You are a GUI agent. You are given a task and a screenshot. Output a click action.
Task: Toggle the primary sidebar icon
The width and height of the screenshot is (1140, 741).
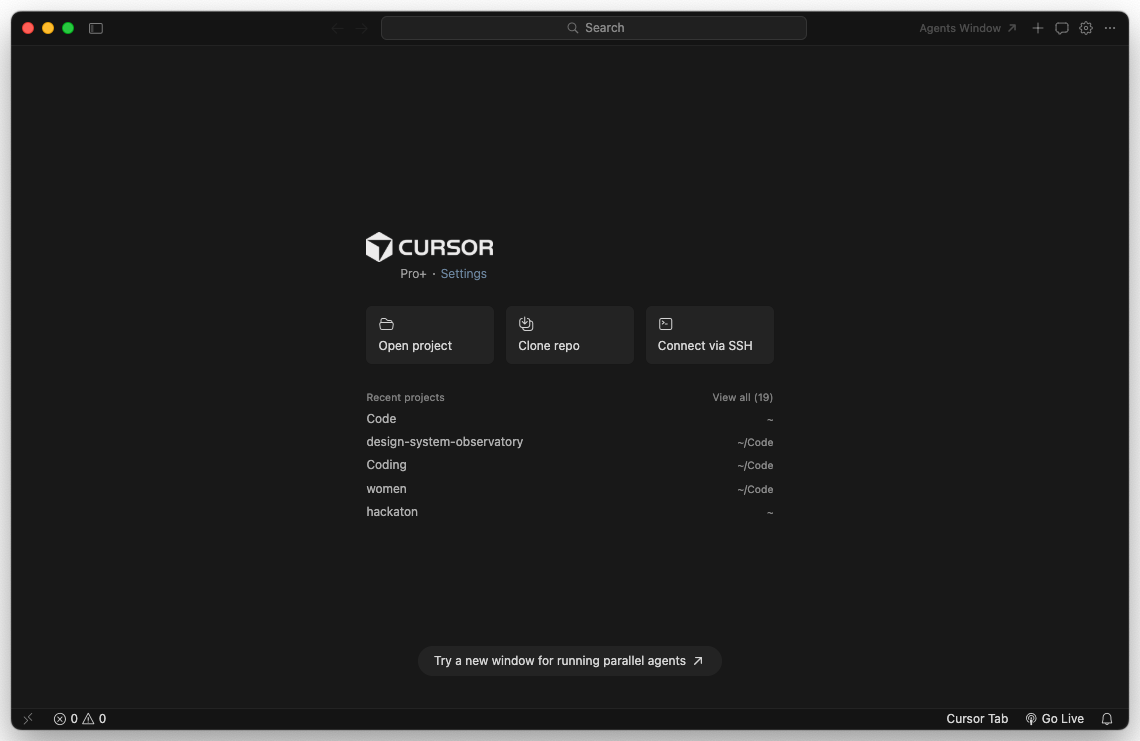(x=96, y=28)
